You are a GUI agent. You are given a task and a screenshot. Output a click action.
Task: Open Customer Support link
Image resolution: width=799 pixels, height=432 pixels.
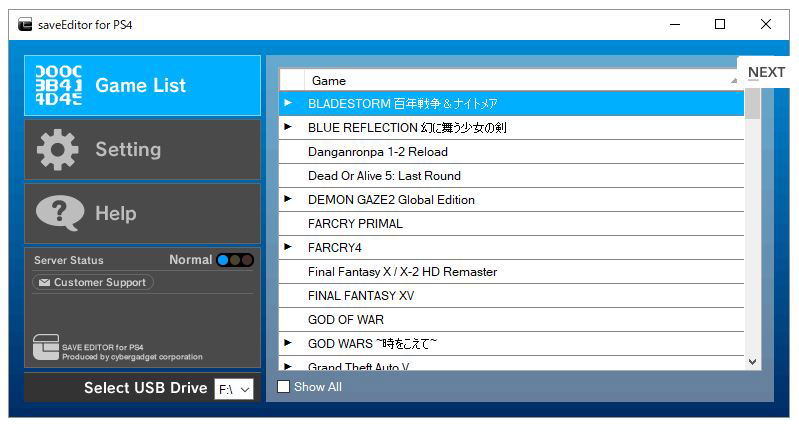point(92,283)
